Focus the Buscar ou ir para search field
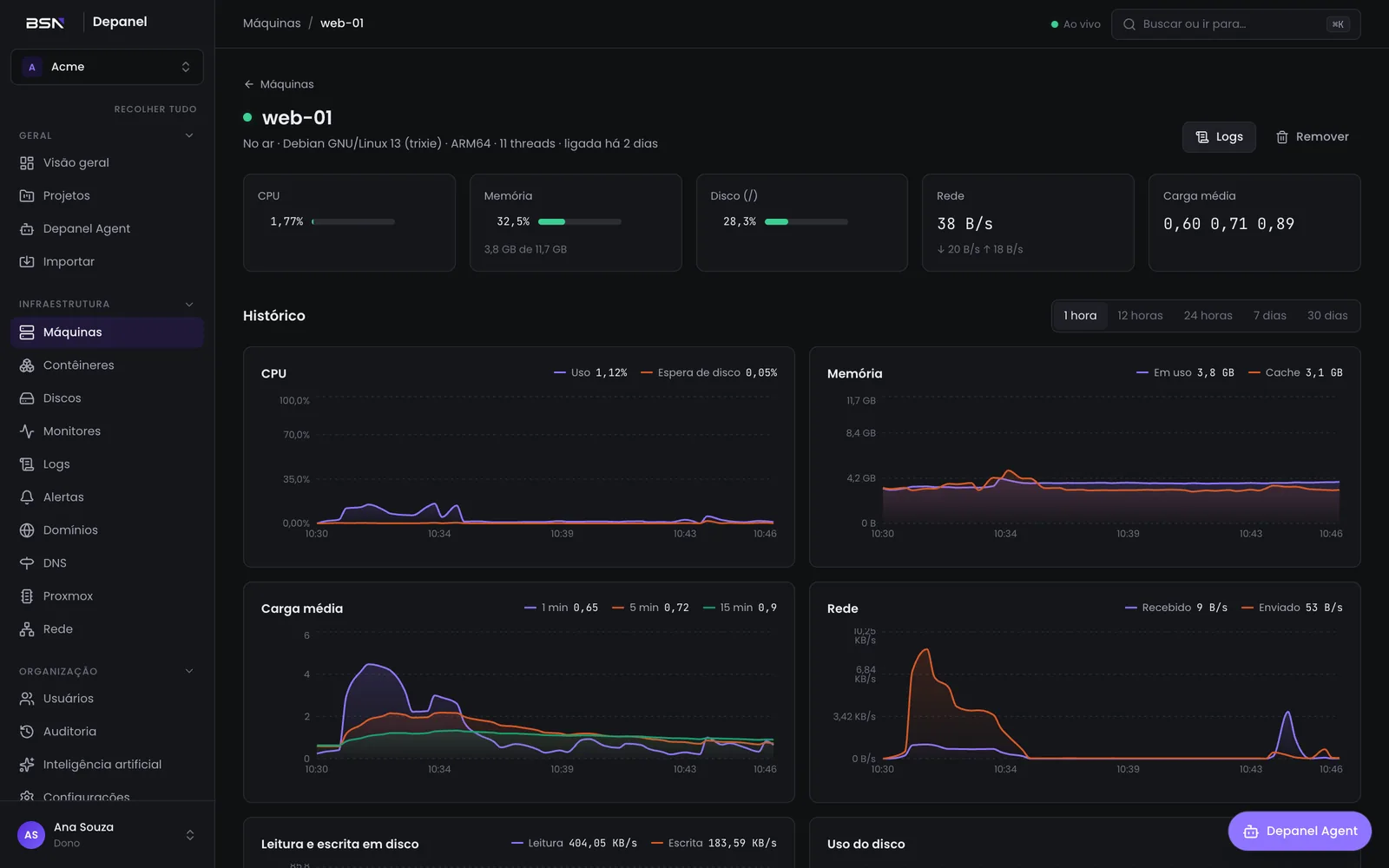 pyautogui.click(x=1235, y=24)
